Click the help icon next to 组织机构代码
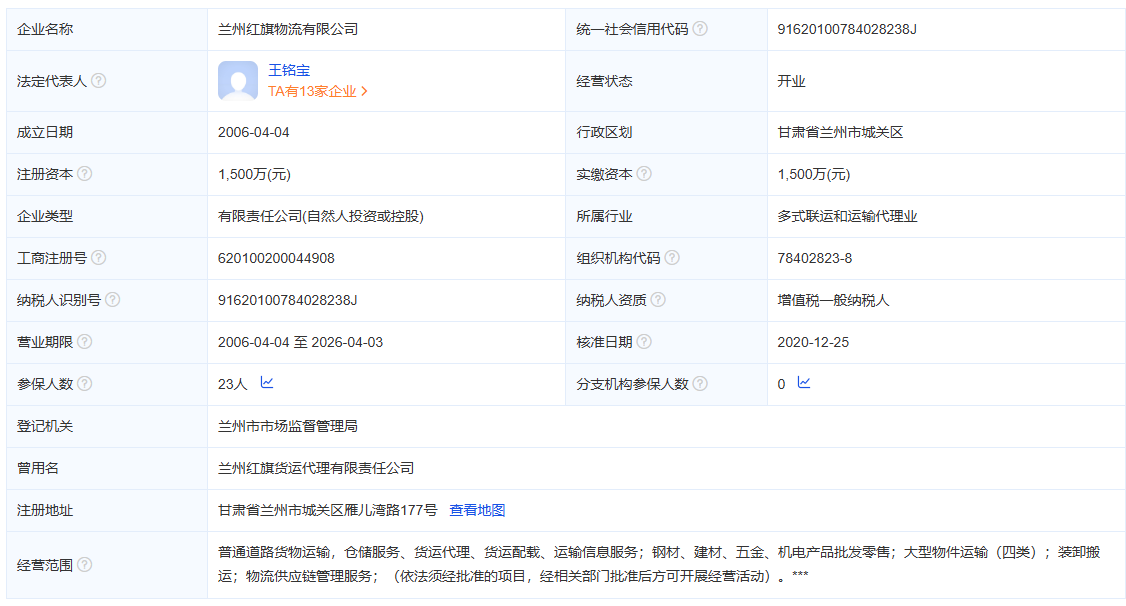 click(x=672, y=258)
